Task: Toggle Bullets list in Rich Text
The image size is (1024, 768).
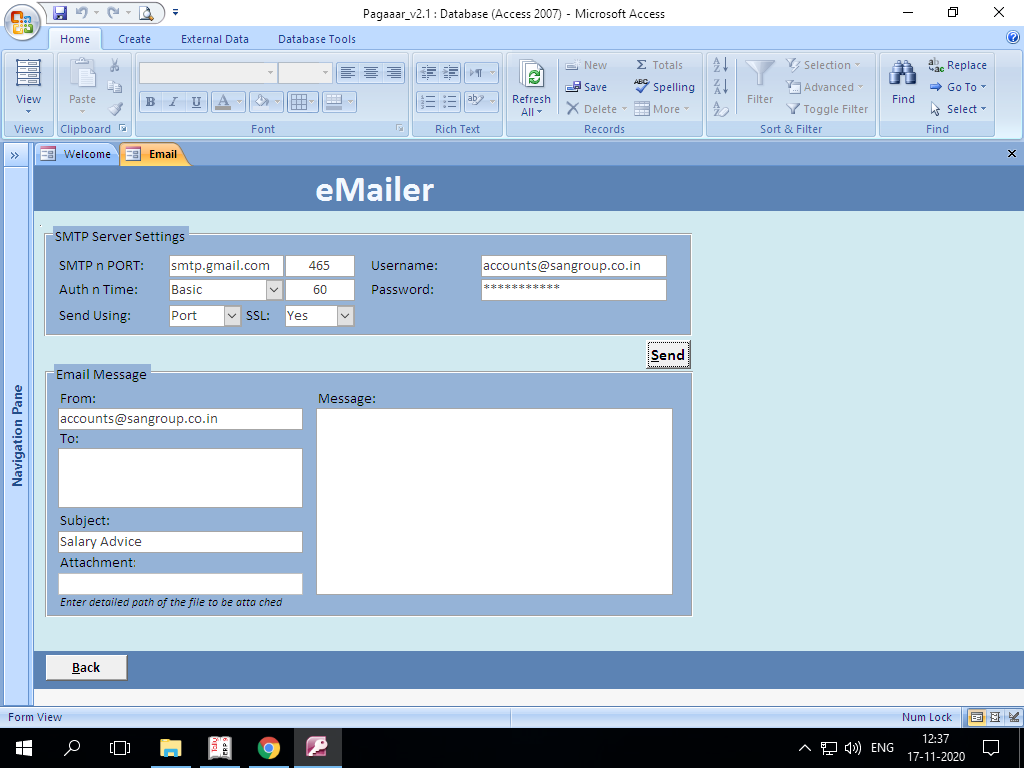Action: coord(451,102)
